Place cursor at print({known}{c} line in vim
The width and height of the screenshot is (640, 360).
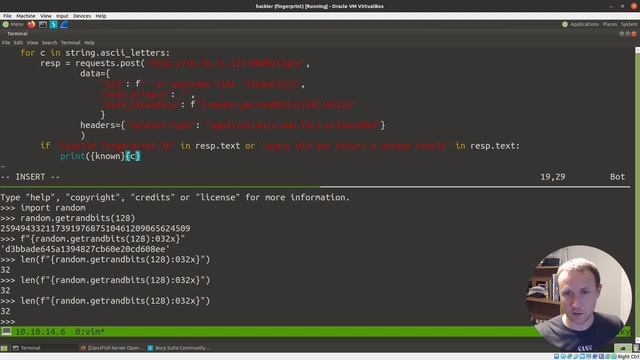pyautogui.click(x=100, y=156)
